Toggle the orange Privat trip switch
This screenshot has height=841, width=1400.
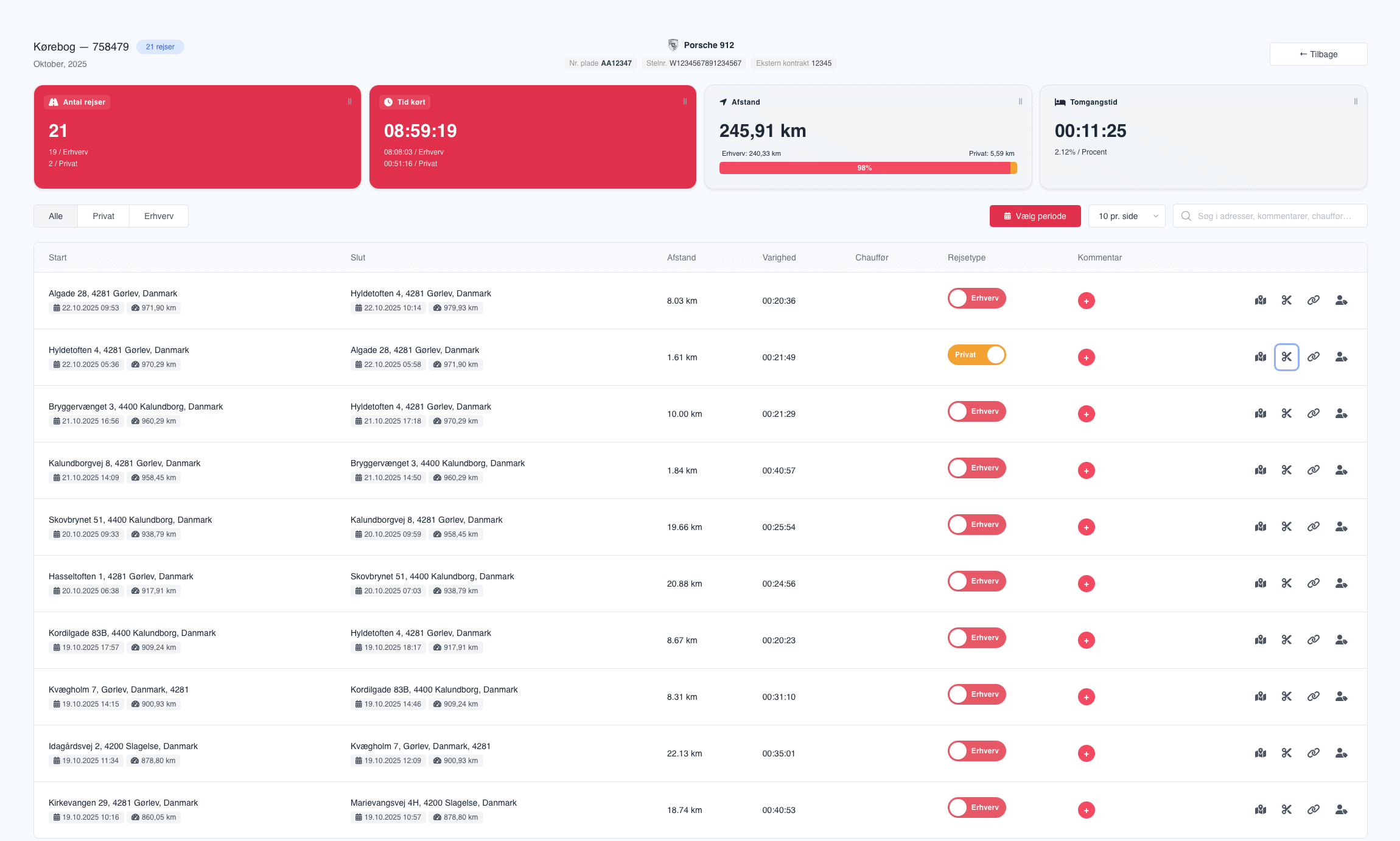(976, 355)
